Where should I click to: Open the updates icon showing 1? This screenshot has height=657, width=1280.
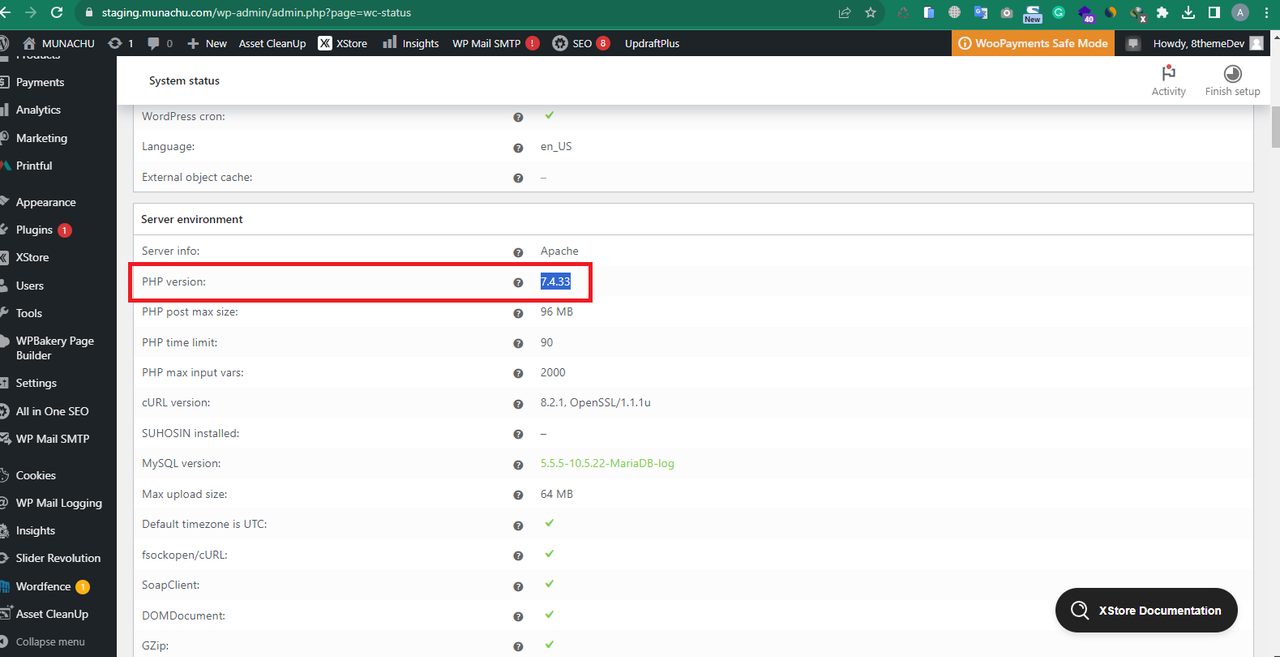click(x=120, y=43)
